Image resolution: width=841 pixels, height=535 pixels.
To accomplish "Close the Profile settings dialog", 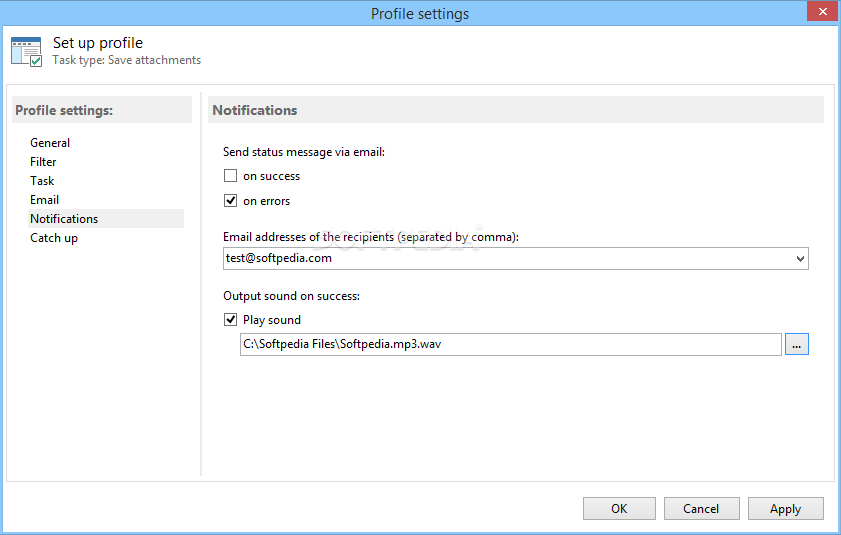I will (822, 11).
